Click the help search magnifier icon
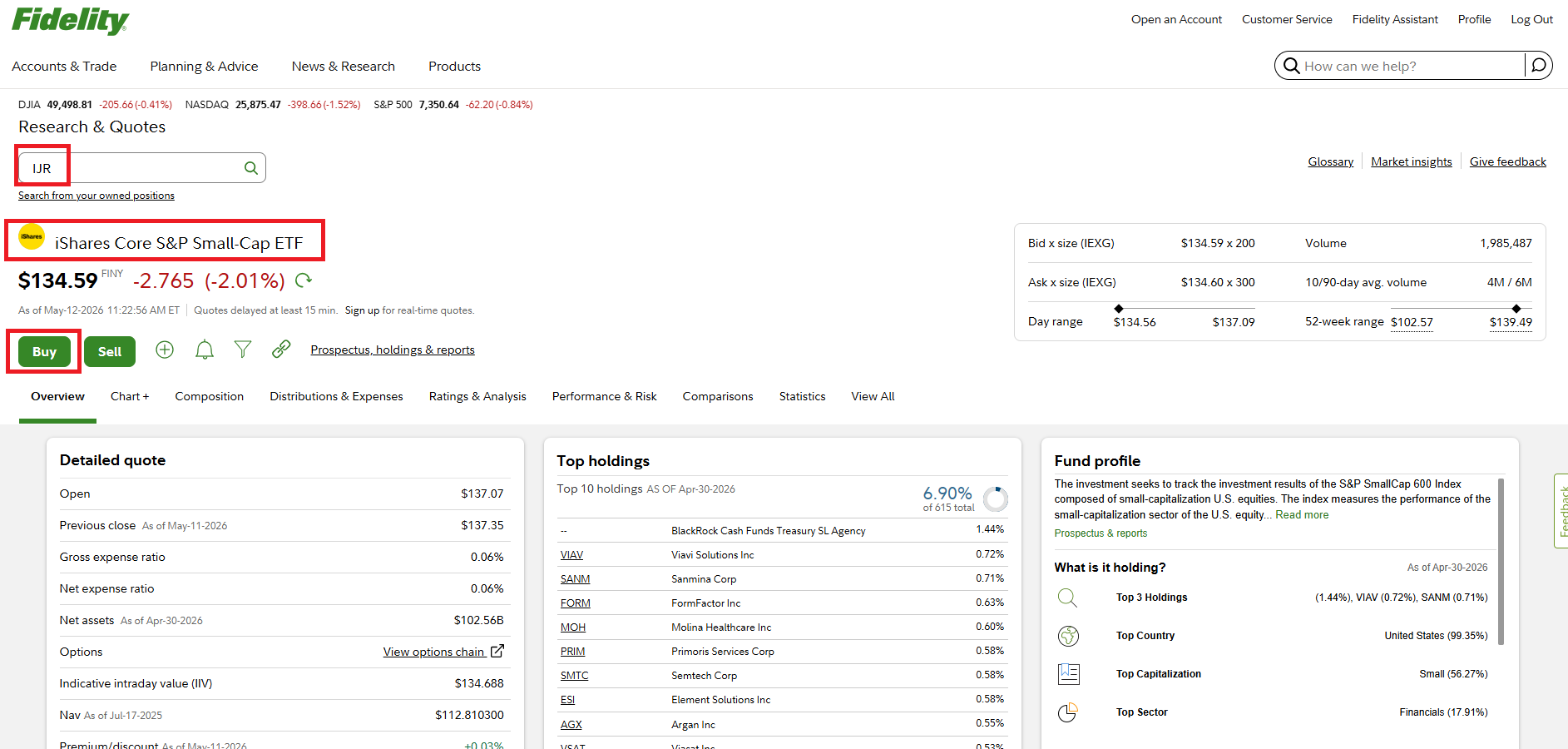1568x749 pixels. 1291,66
